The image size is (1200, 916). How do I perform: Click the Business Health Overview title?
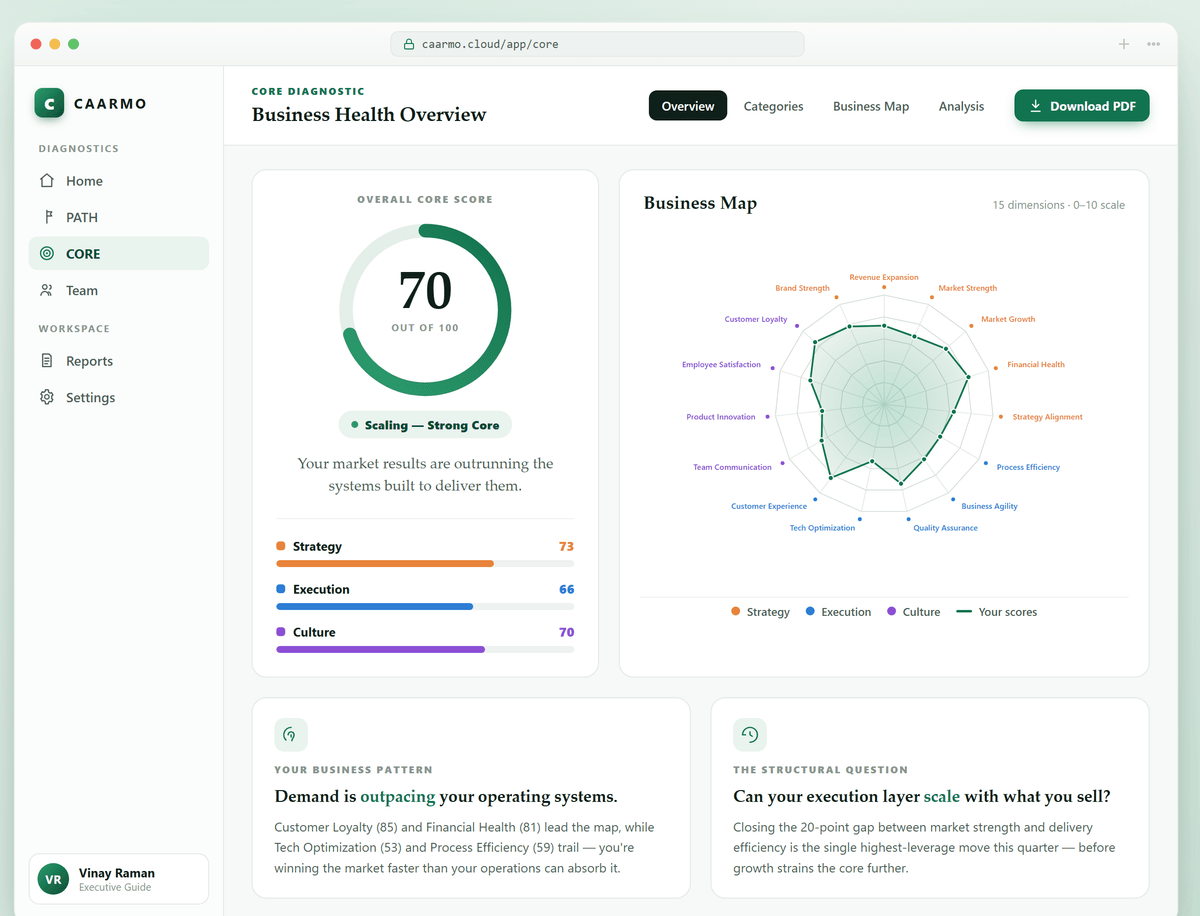pyautogui.click(x=369, y=115)
